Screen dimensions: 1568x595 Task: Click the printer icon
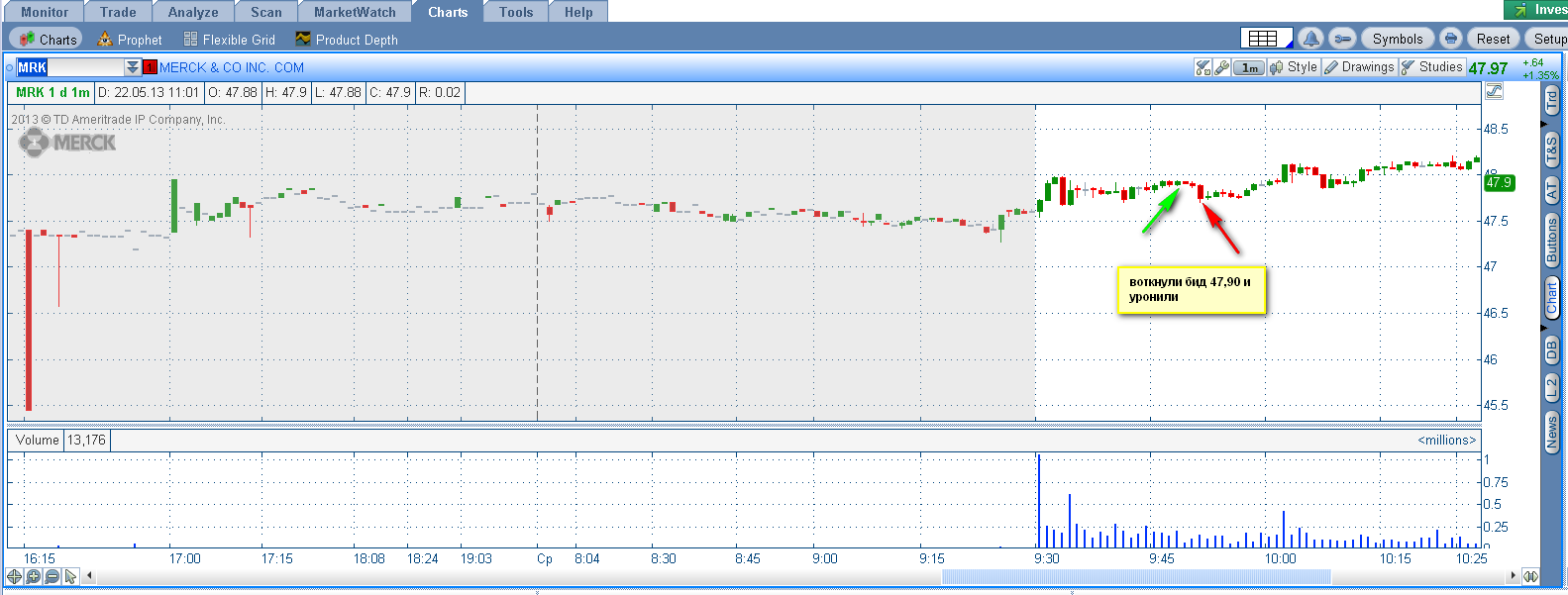point(1450,39)
